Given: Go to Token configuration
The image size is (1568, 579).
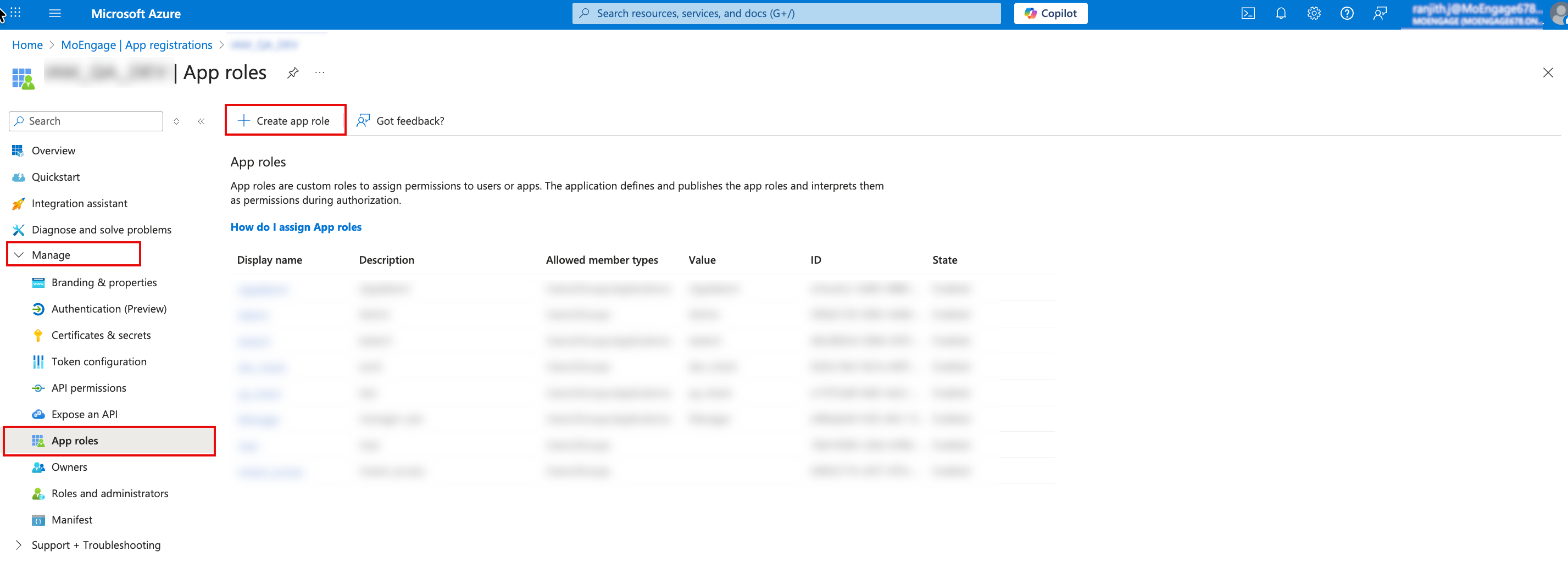Looking at the screenshot, I should (x=98, y=361).
